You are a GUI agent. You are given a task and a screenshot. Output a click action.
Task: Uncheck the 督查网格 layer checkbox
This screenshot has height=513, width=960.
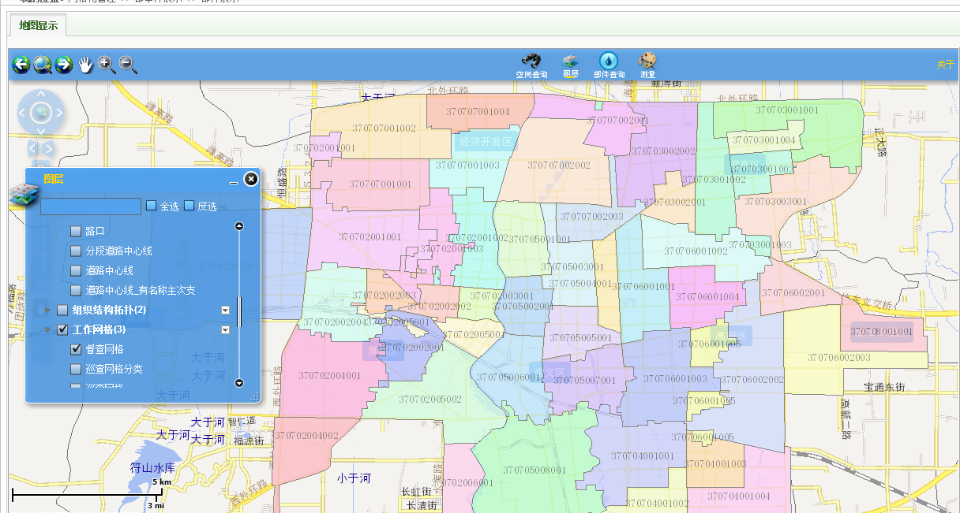click(75, 350)
